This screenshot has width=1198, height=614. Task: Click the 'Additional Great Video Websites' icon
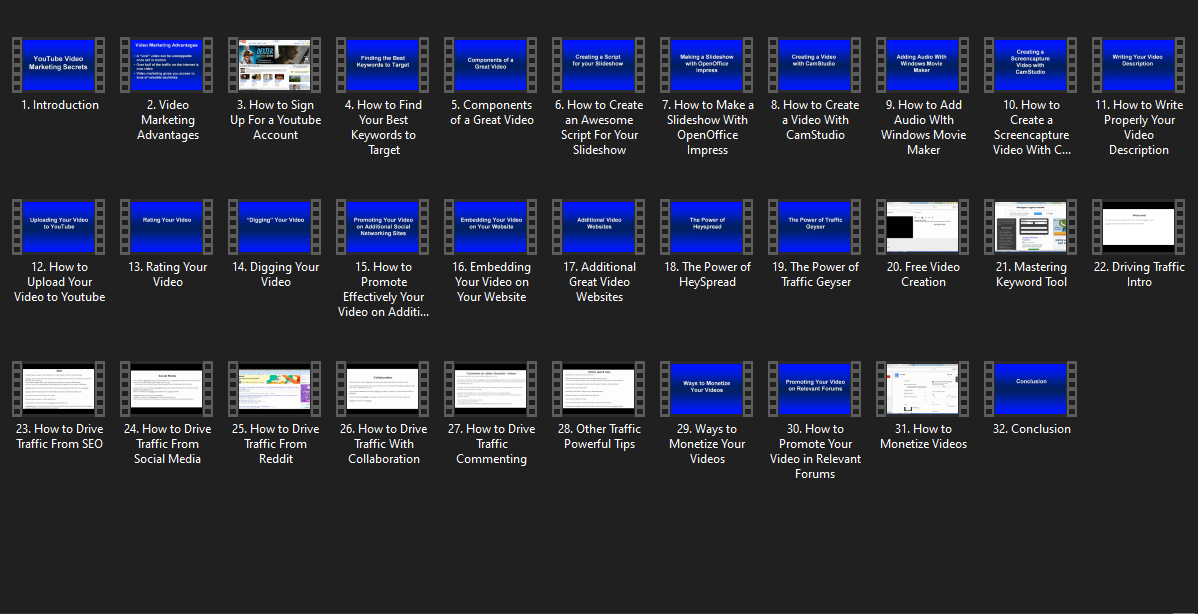[600, 227]
